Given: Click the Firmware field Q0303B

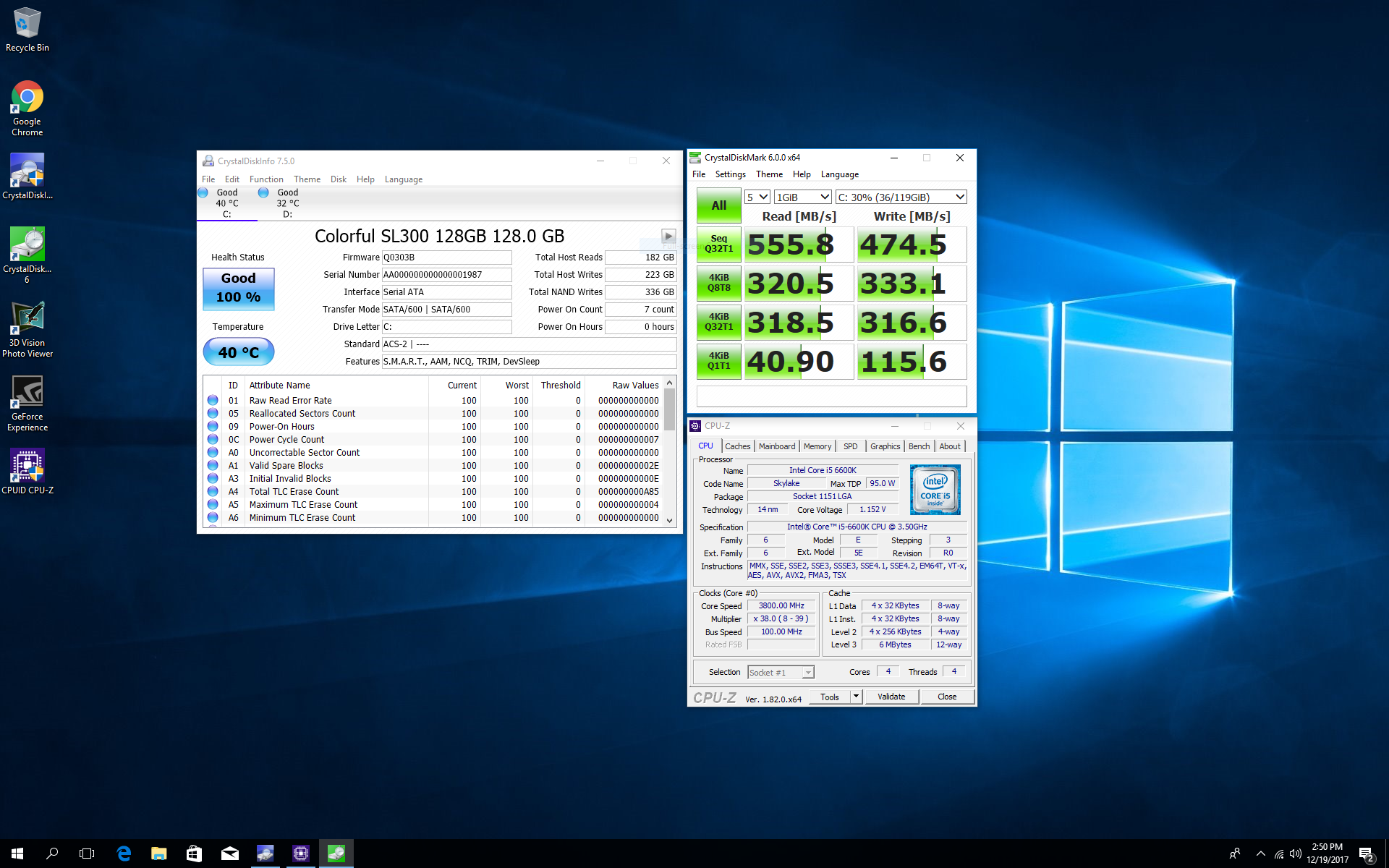Looking at the screenshot, I should pyautogui.click(x=446, y=258).
